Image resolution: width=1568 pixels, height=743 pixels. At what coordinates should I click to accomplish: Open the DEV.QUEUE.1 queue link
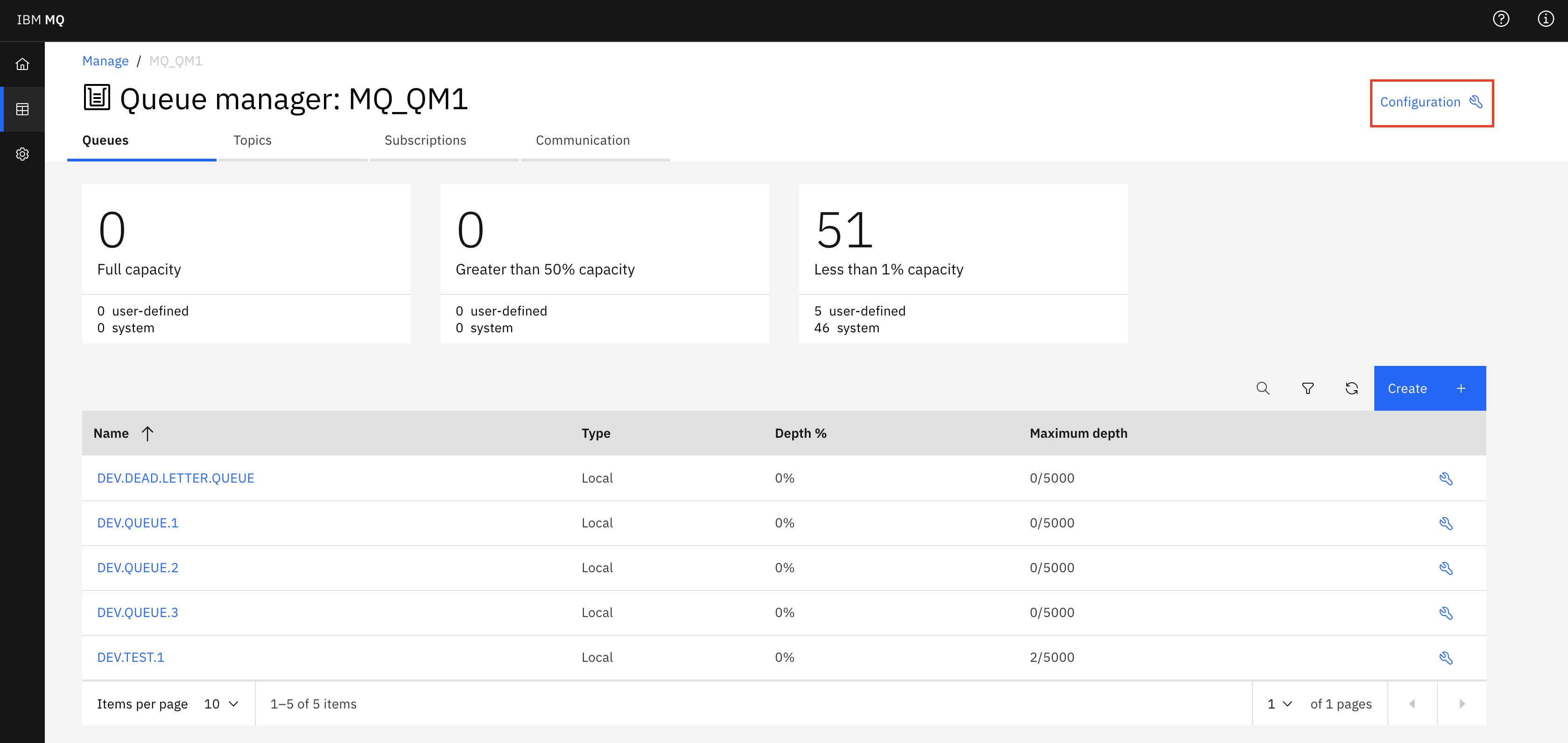point(138,523)
